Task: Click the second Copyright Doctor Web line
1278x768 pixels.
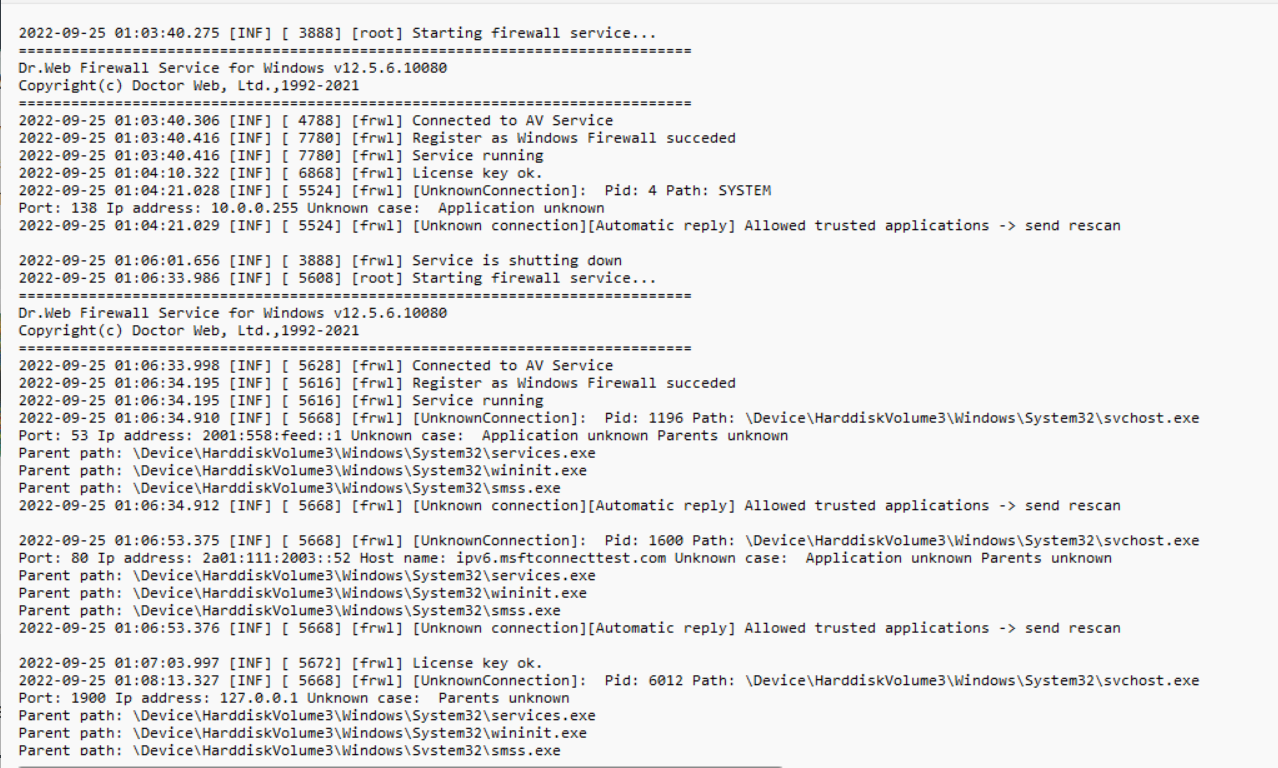Action: pos(188,330)
